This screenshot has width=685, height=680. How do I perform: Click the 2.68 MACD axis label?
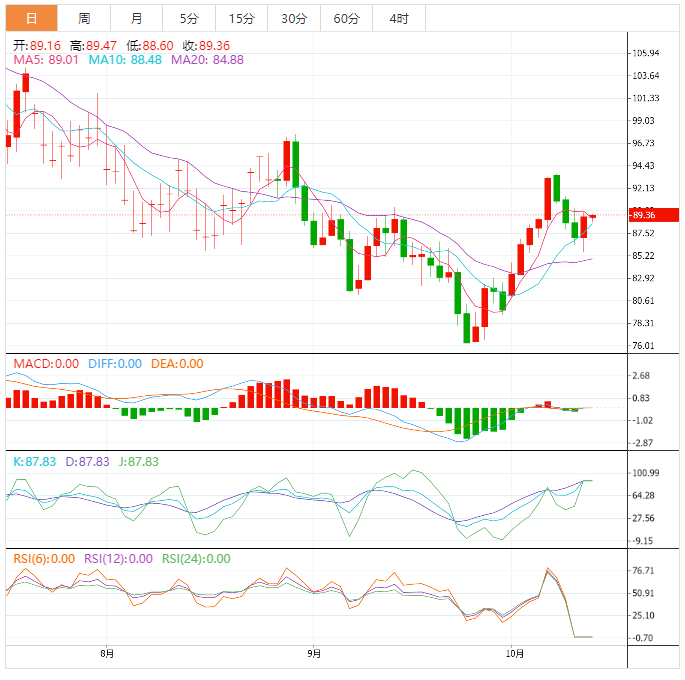(x=641, y=376)
